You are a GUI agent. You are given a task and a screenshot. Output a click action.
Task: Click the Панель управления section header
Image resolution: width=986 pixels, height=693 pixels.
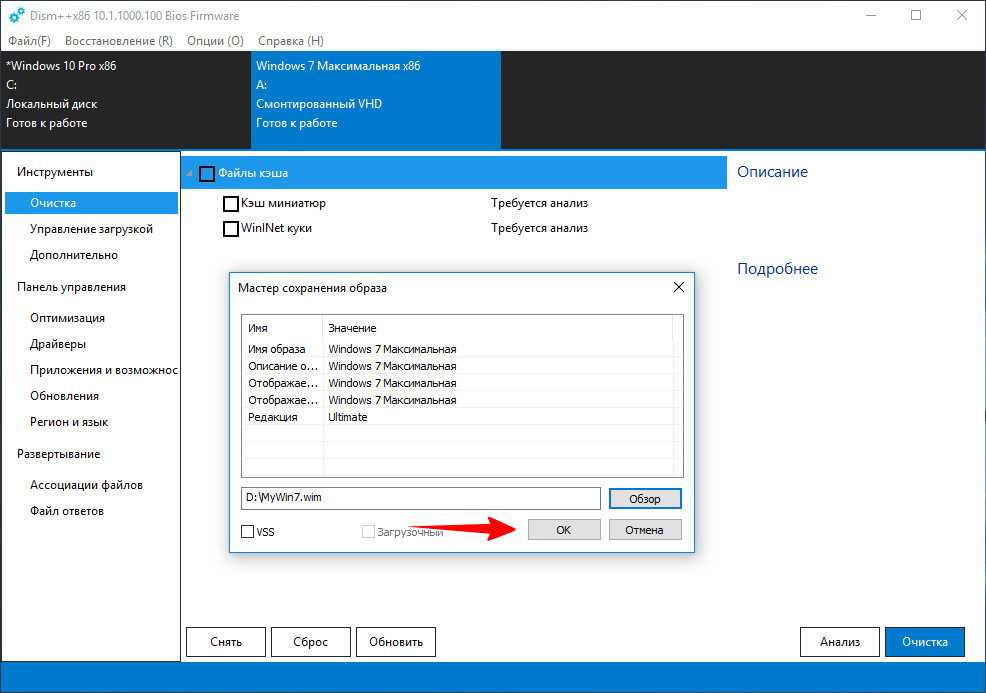71,287
